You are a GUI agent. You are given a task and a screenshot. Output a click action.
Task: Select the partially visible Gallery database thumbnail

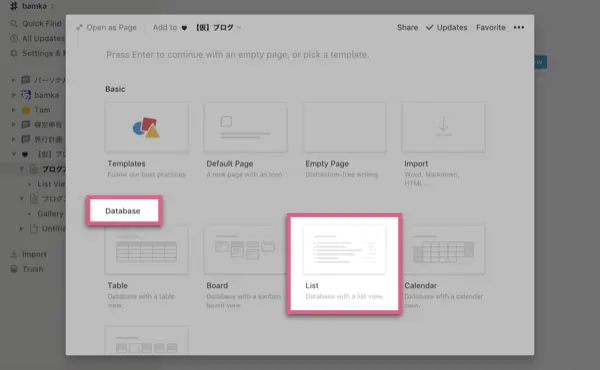(x=147, y=340)
